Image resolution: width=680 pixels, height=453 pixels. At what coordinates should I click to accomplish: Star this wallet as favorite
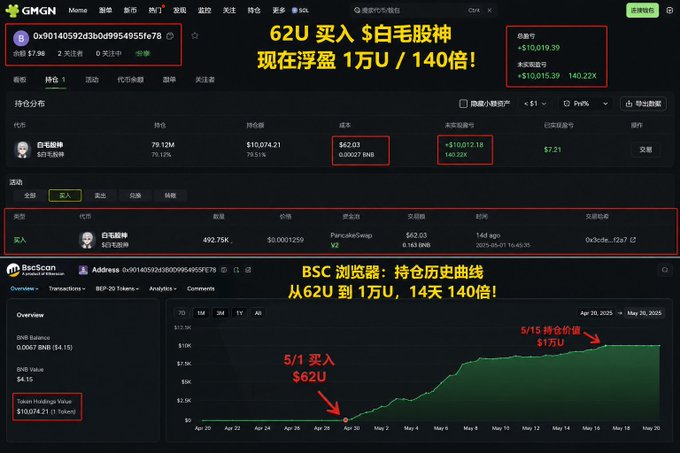[x=195, y=36]
